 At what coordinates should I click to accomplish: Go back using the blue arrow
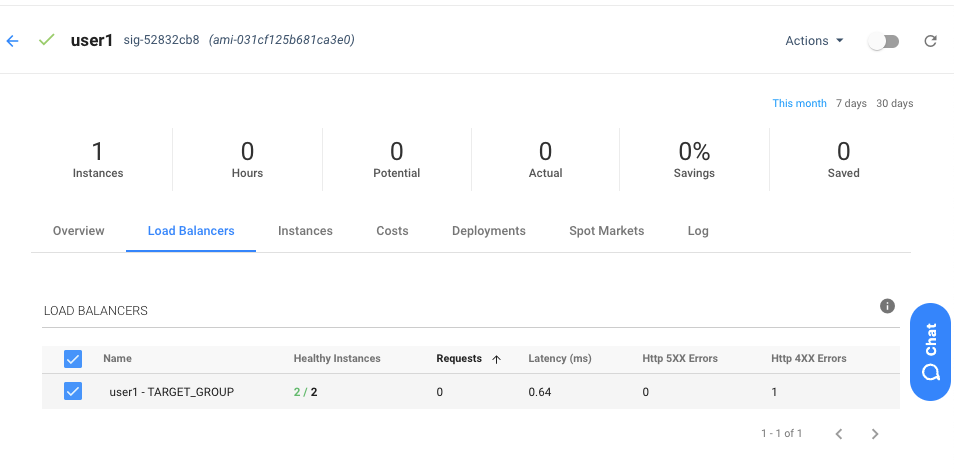pyautogui.click(x=12, y=41)
